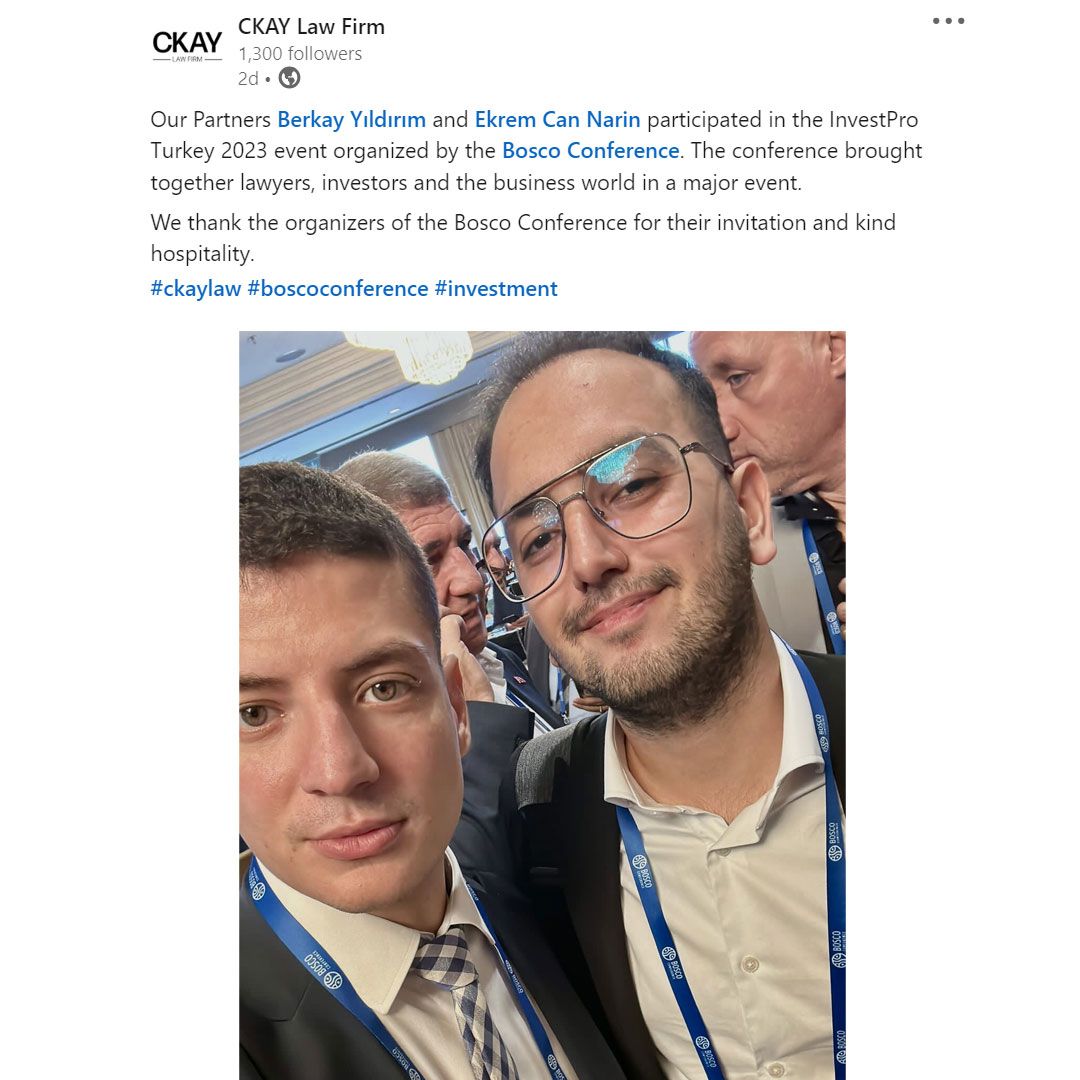This screenshot has height=1080, width=1080.
Task: Visit the Bosco Conference page link
Action: pyautogui.click(x=590, y=150)
